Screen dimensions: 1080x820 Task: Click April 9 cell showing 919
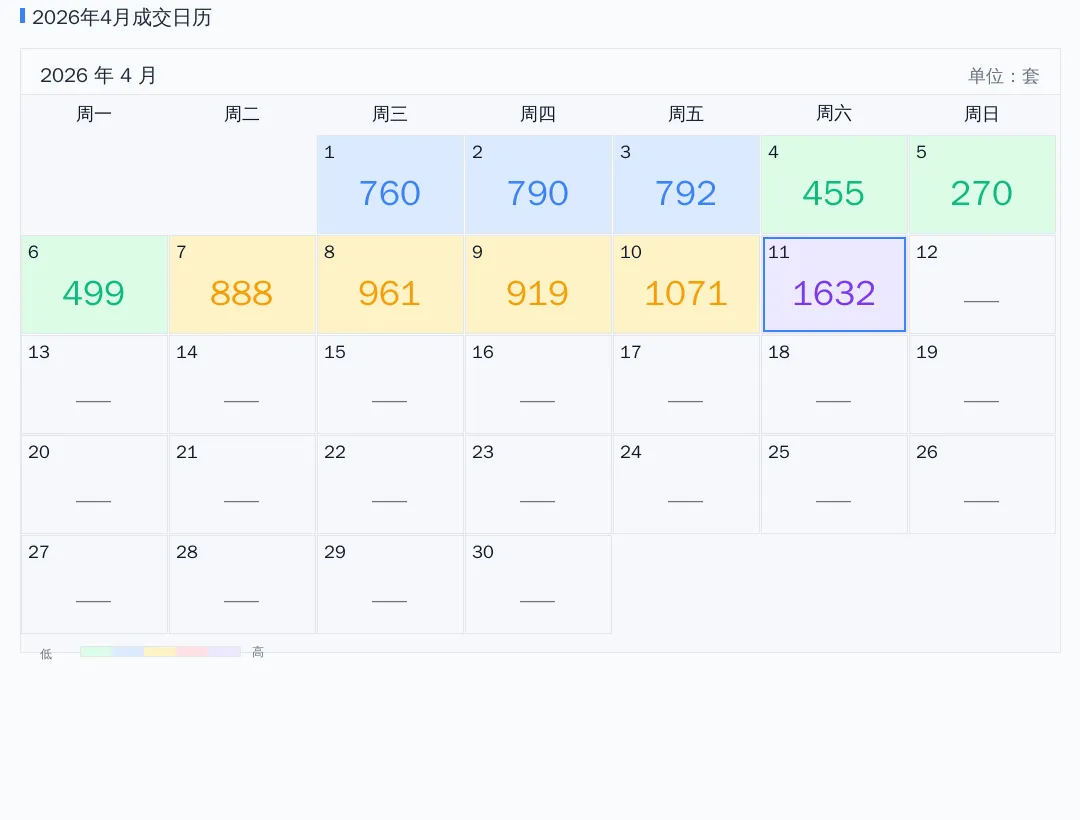[x=538, y=284]
